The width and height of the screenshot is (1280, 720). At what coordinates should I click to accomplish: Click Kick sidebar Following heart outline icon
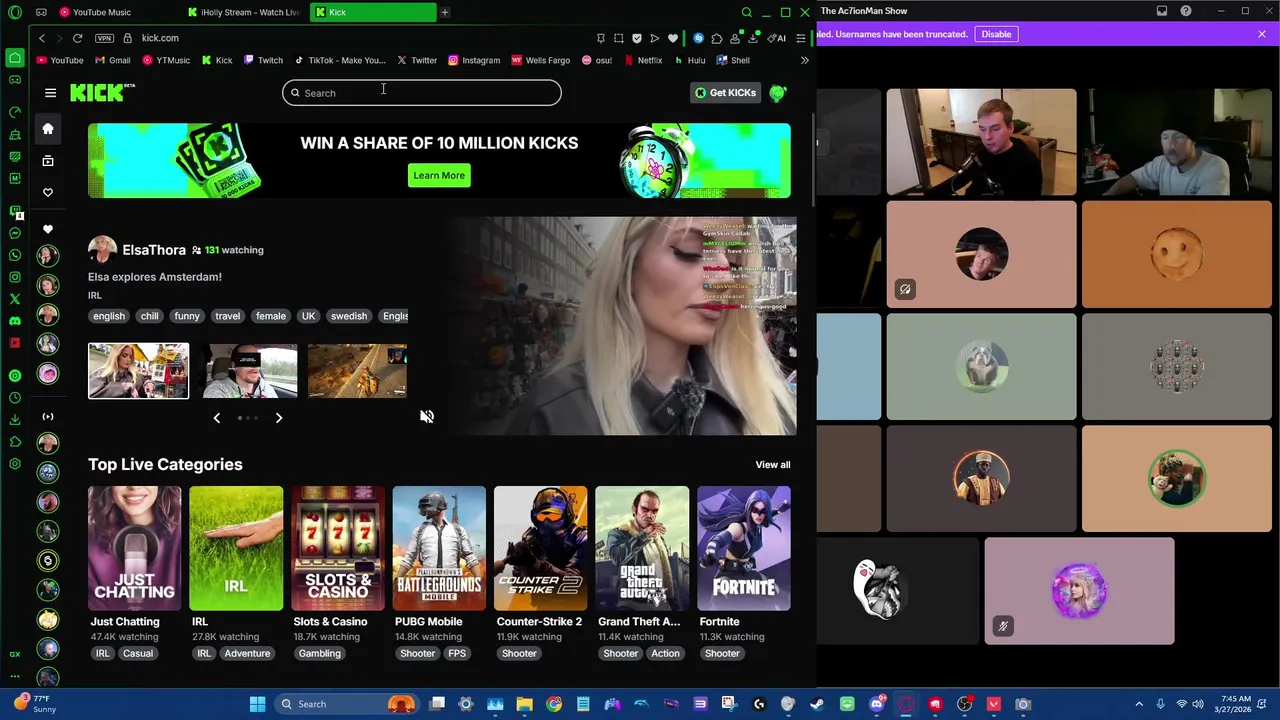[48, 192]
